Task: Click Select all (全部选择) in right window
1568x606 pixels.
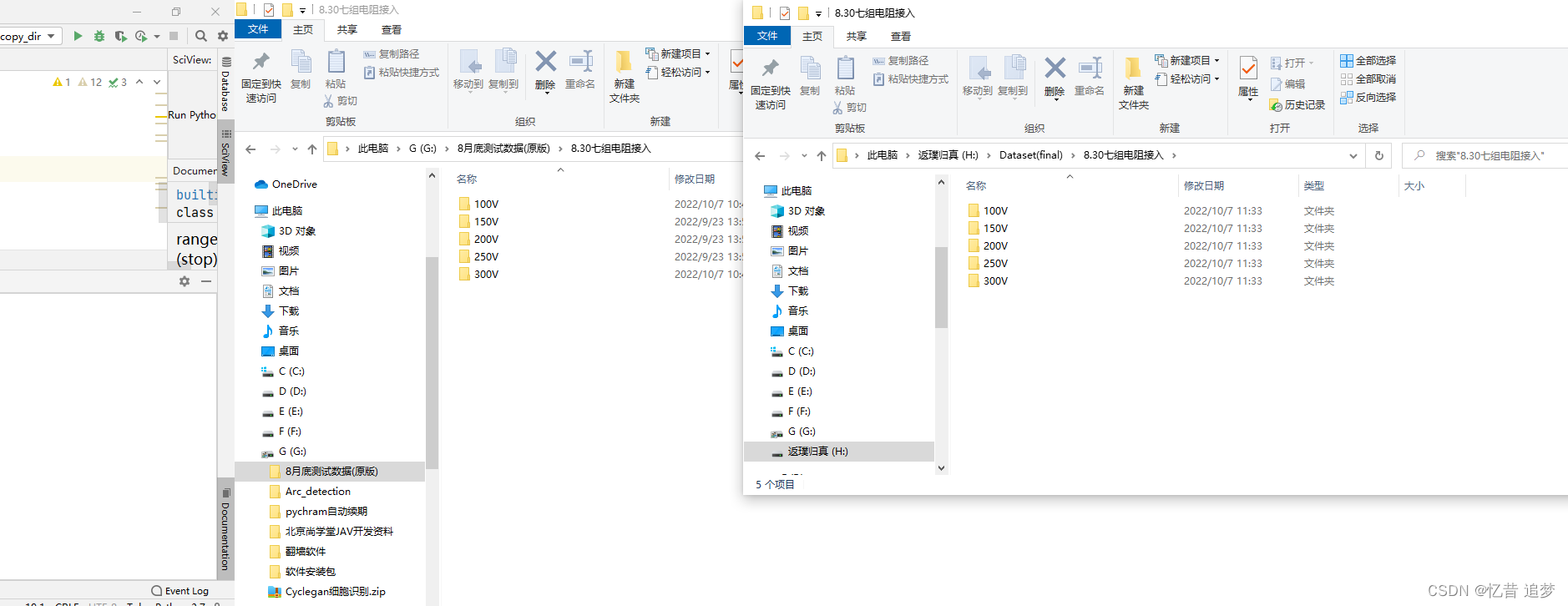Action: (x=1368, y=60)
